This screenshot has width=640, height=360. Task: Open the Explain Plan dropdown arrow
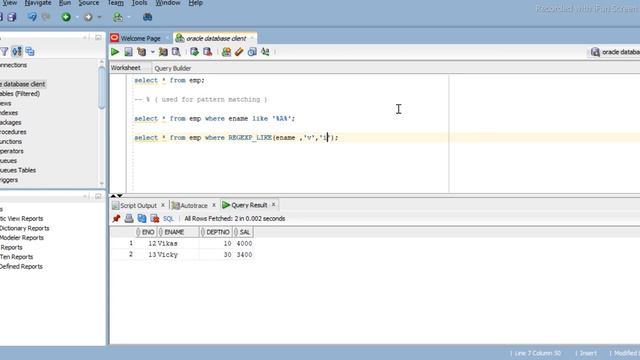point(152,52)
